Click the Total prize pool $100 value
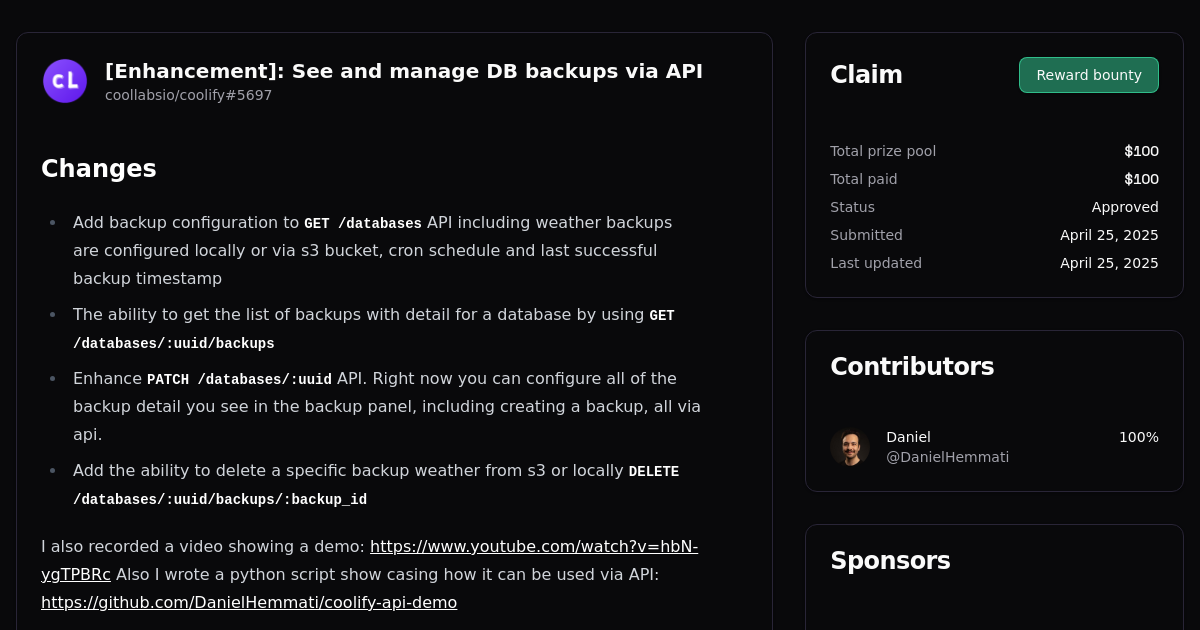This screenshot has width=1200, height=630. coord(1141,151)
